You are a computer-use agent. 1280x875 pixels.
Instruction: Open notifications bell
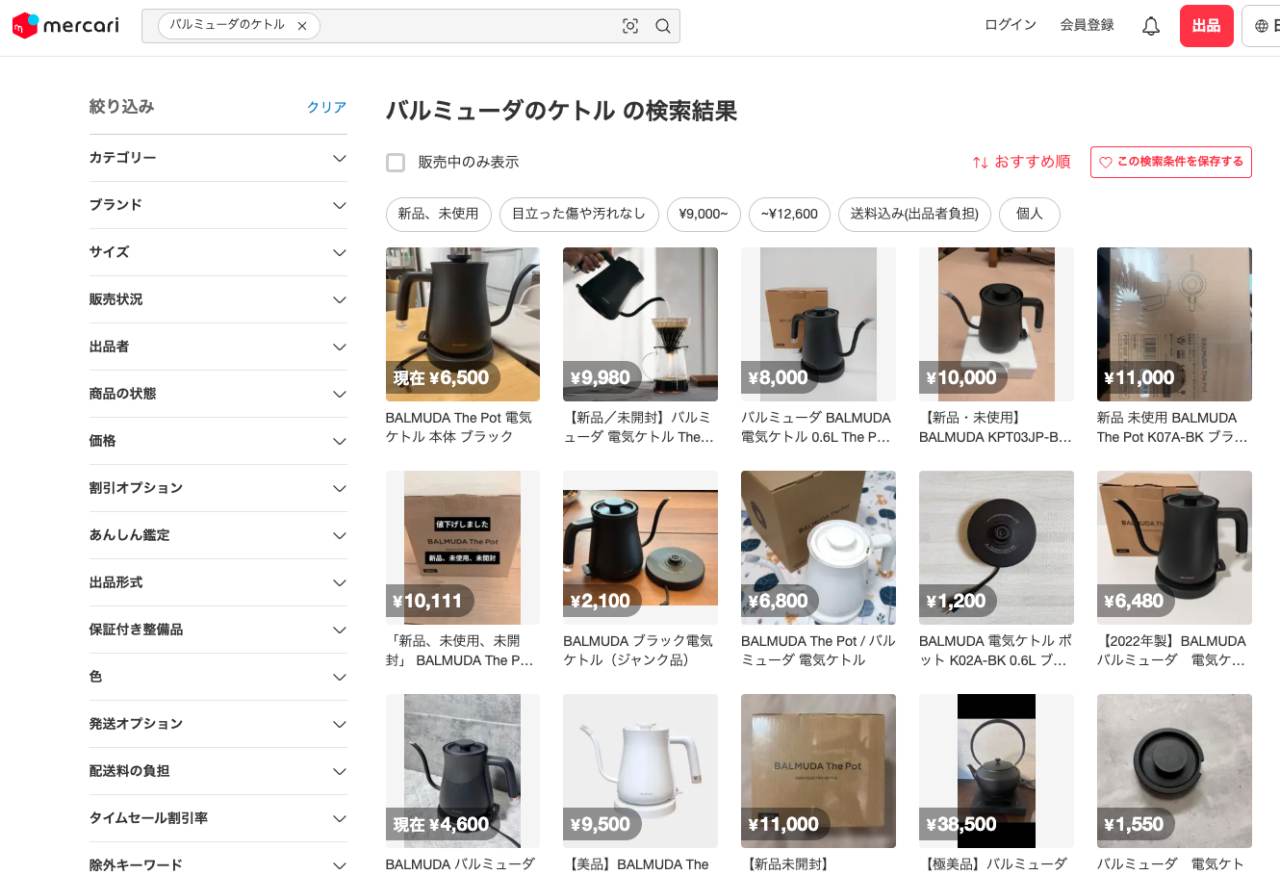point(1151,26)
